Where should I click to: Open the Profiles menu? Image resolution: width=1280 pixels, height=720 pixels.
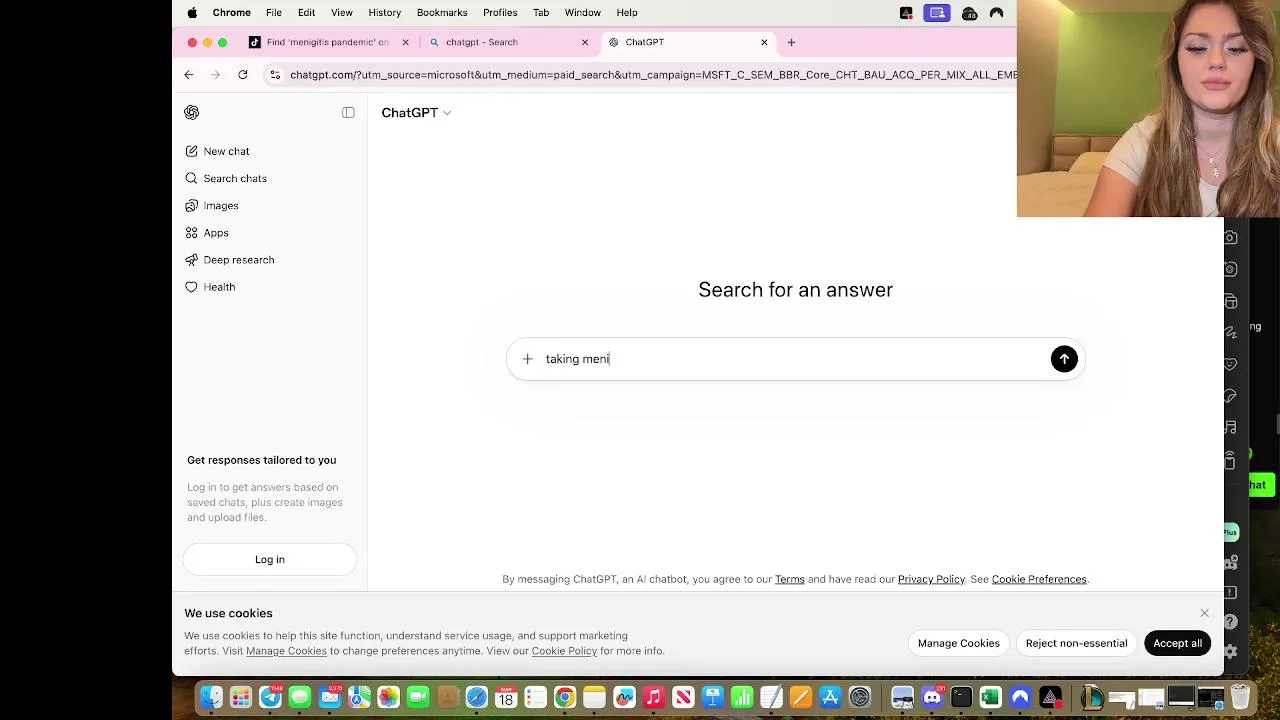500,12
